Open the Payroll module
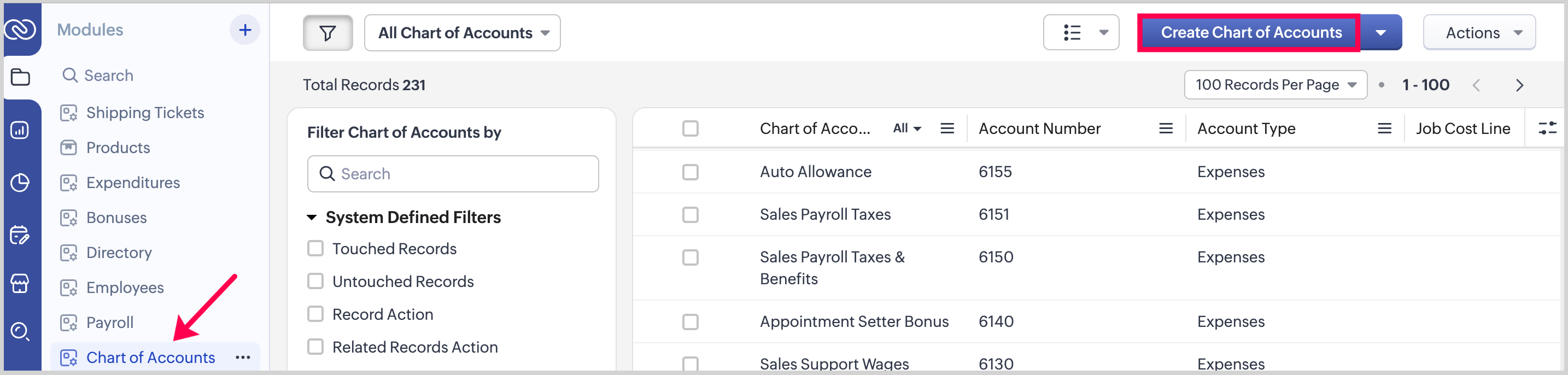 tap(109, 323)
